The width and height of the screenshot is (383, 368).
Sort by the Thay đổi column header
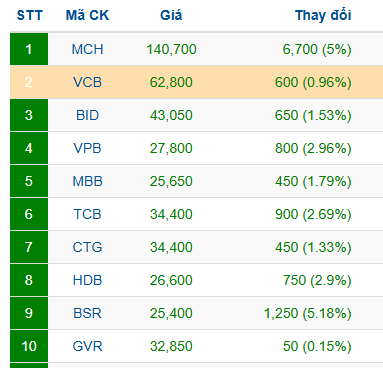(x=323, y=15)
